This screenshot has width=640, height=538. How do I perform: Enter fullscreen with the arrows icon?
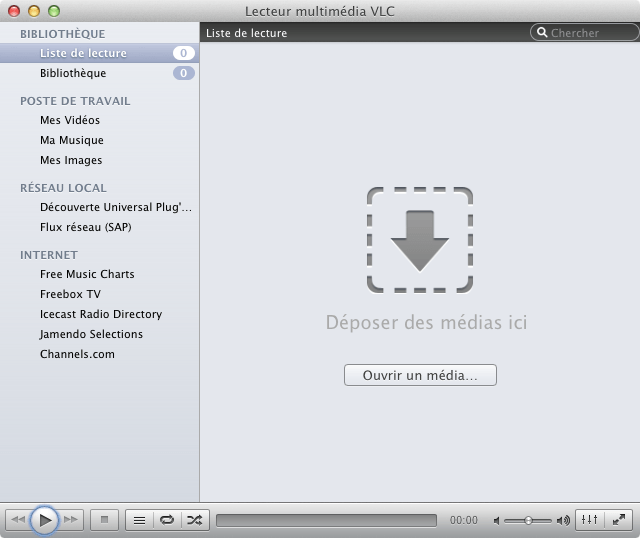click(x=619, y=520)
